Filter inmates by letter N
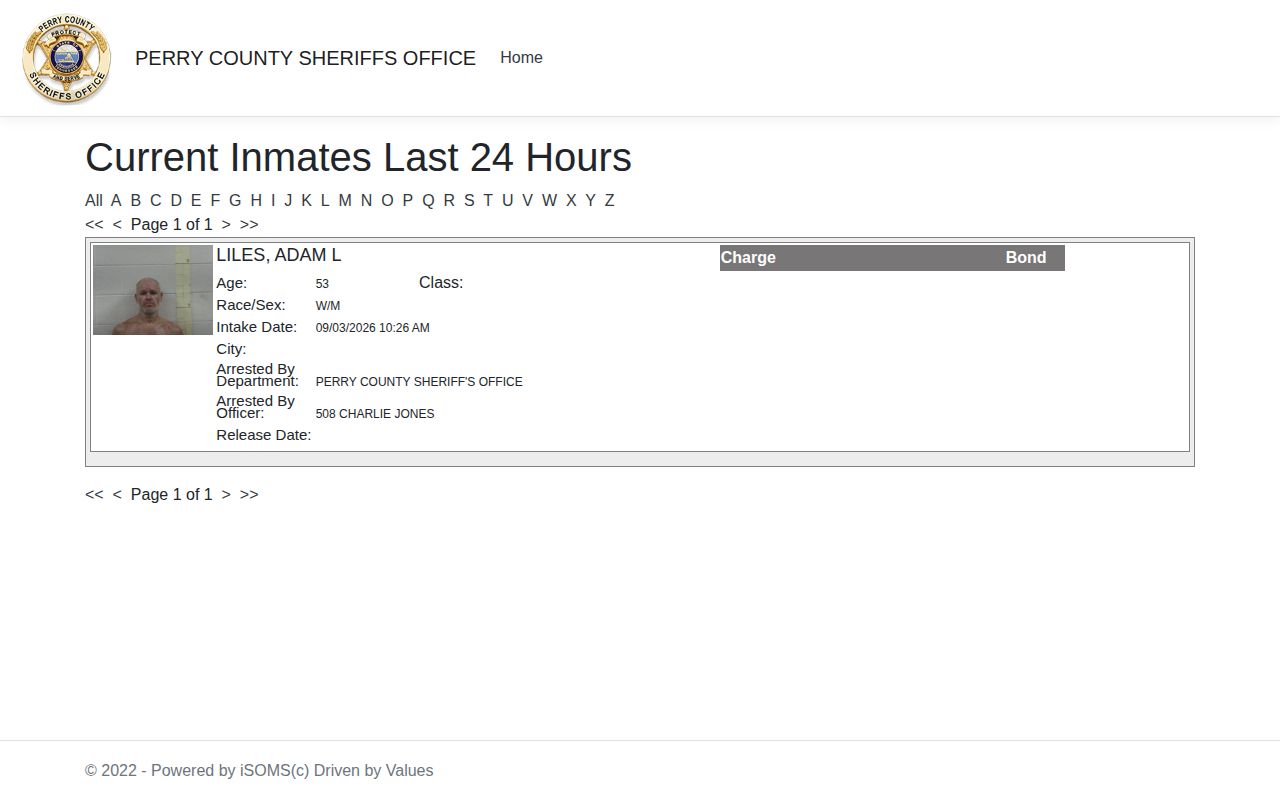 pyautogui.click(x=366, y=200)
